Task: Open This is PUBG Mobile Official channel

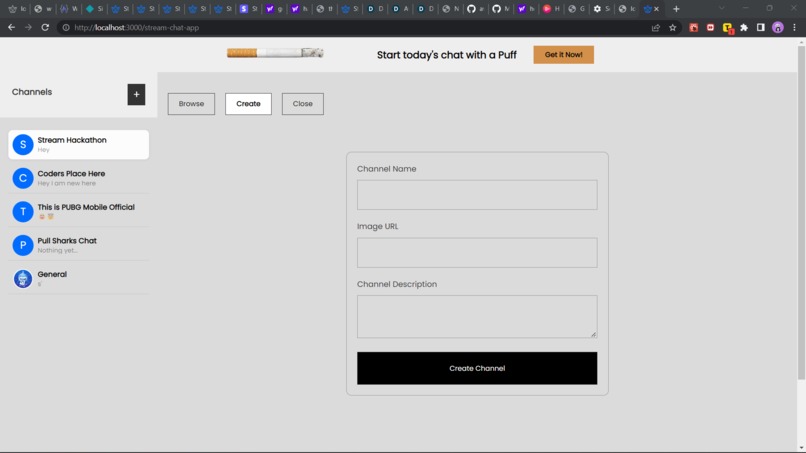Action: [x=79, y=211]
